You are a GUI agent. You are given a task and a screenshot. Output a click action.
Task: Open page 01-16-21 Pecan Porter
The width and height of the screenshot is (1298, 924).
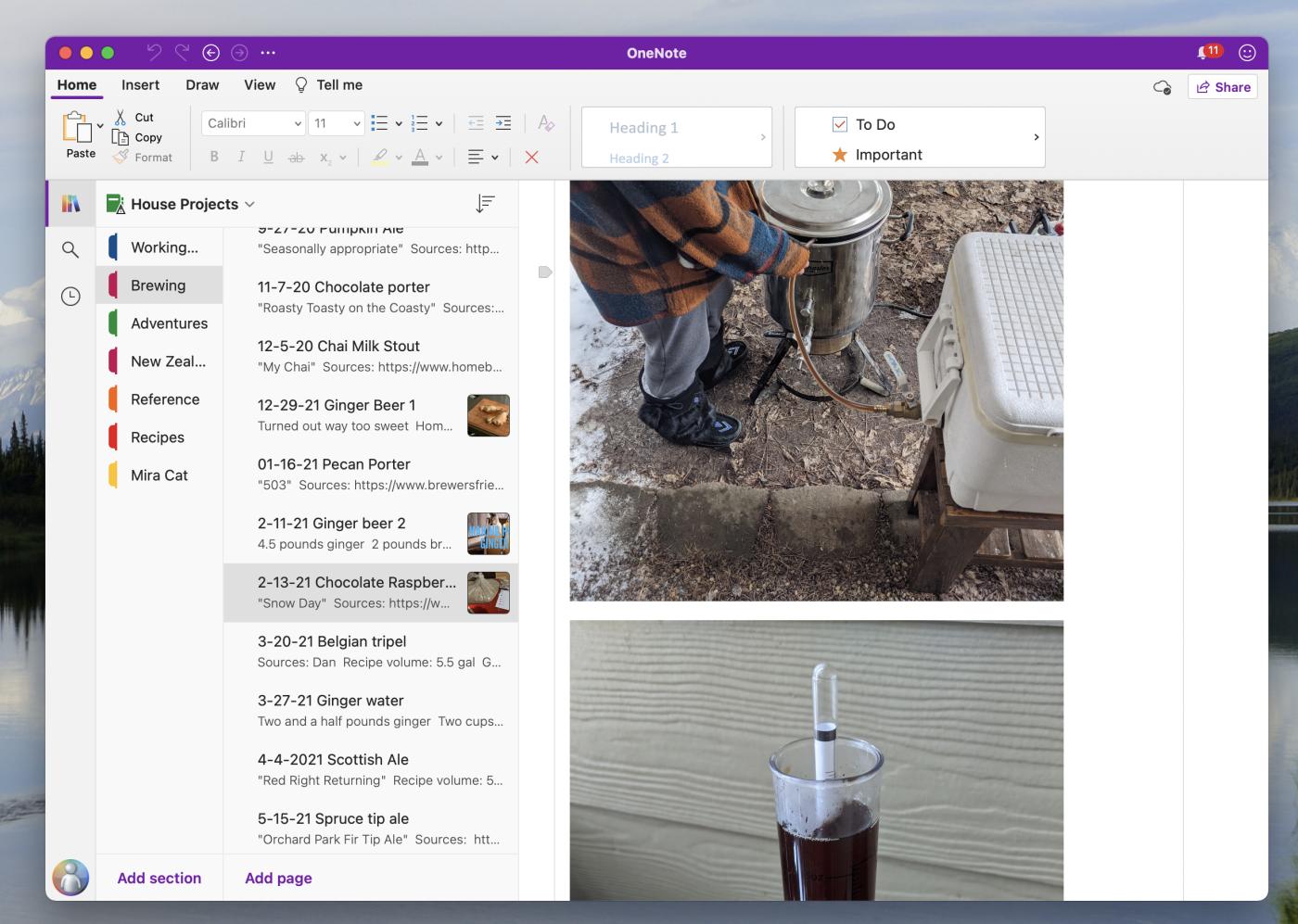click(371, 475)
